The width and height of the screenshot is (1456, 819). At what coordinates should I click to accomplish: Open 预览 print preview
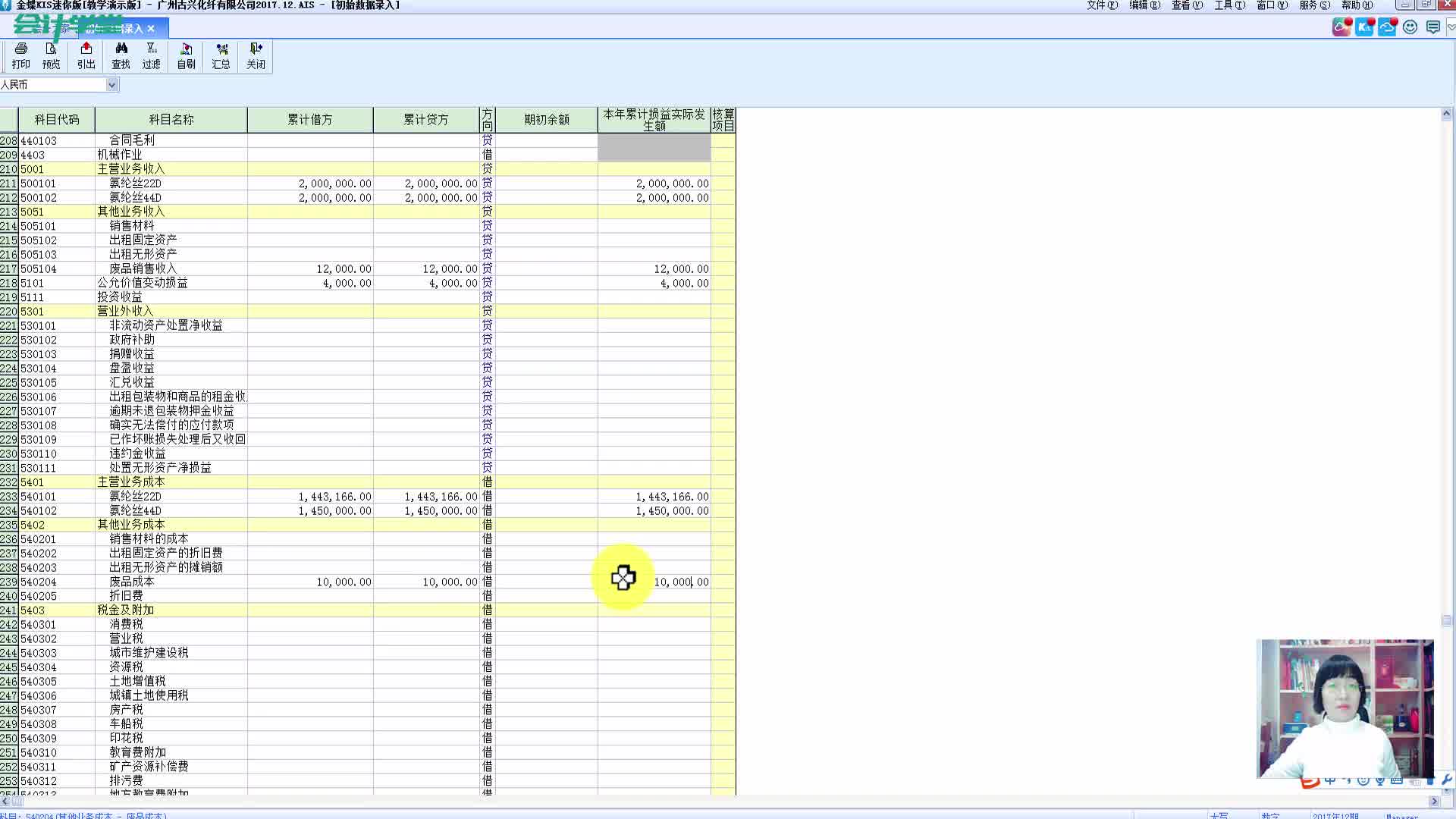tap(51, 56)
